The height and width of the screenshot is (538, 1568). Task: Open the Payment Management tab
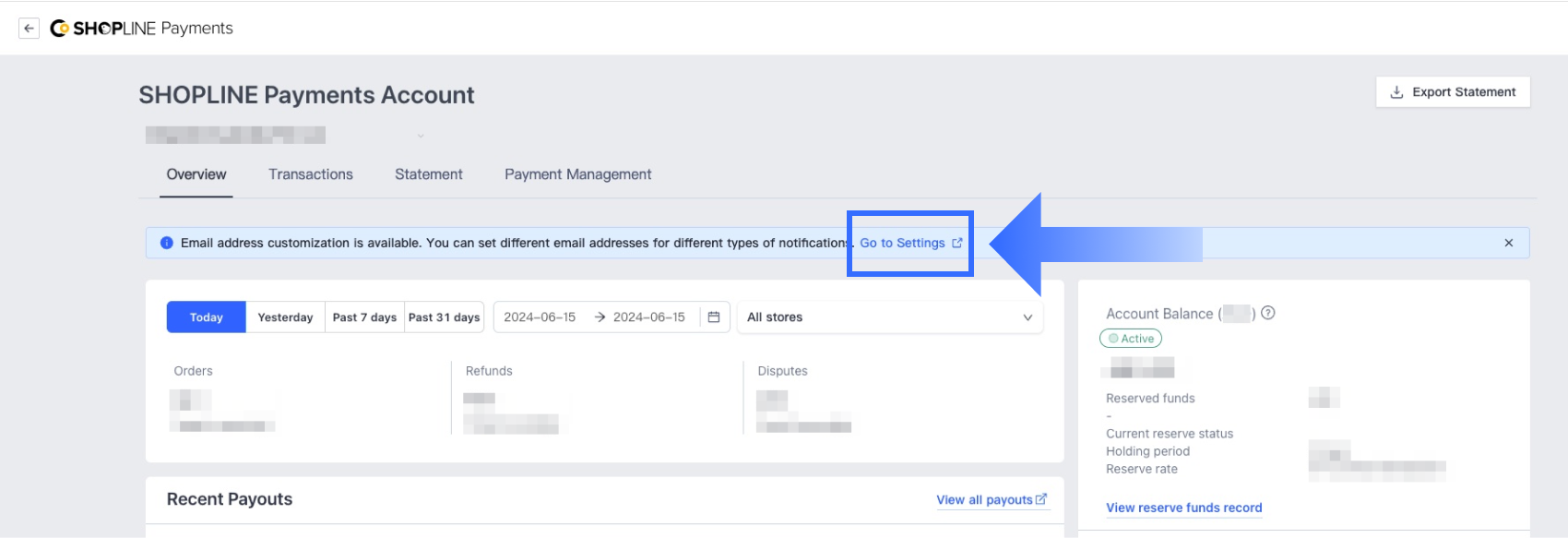[x=578, y=174]
